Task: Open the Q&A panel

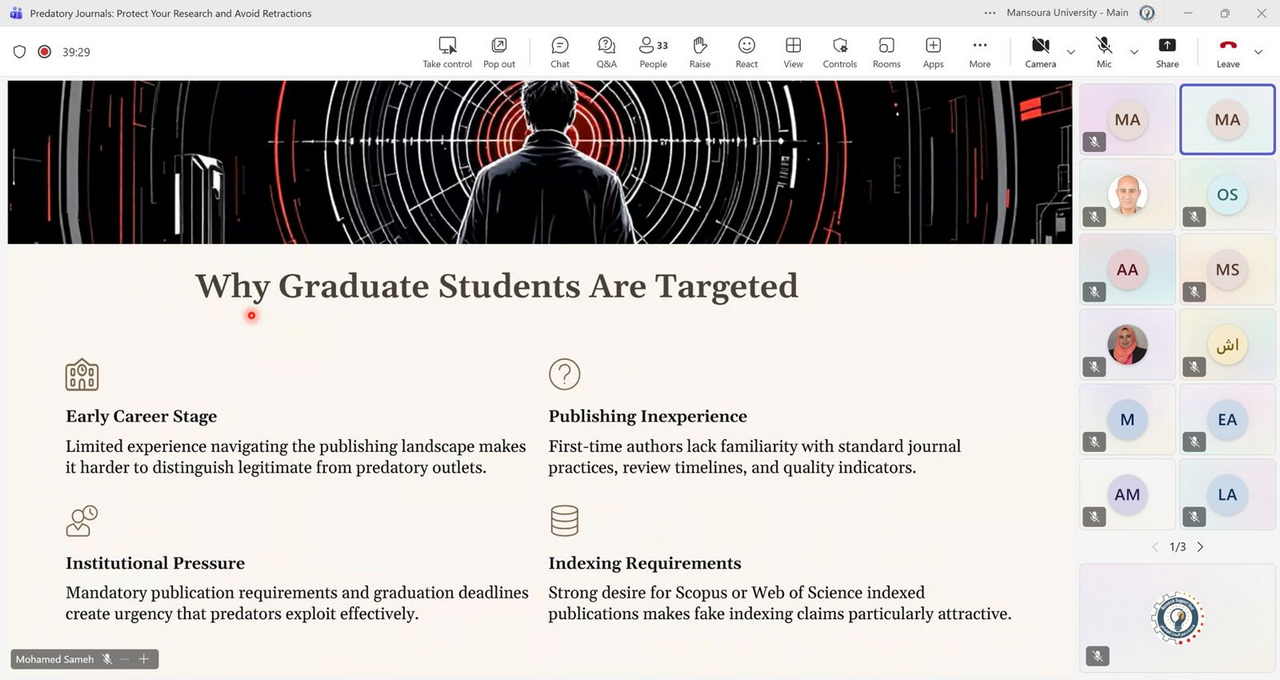Action: 606,51
